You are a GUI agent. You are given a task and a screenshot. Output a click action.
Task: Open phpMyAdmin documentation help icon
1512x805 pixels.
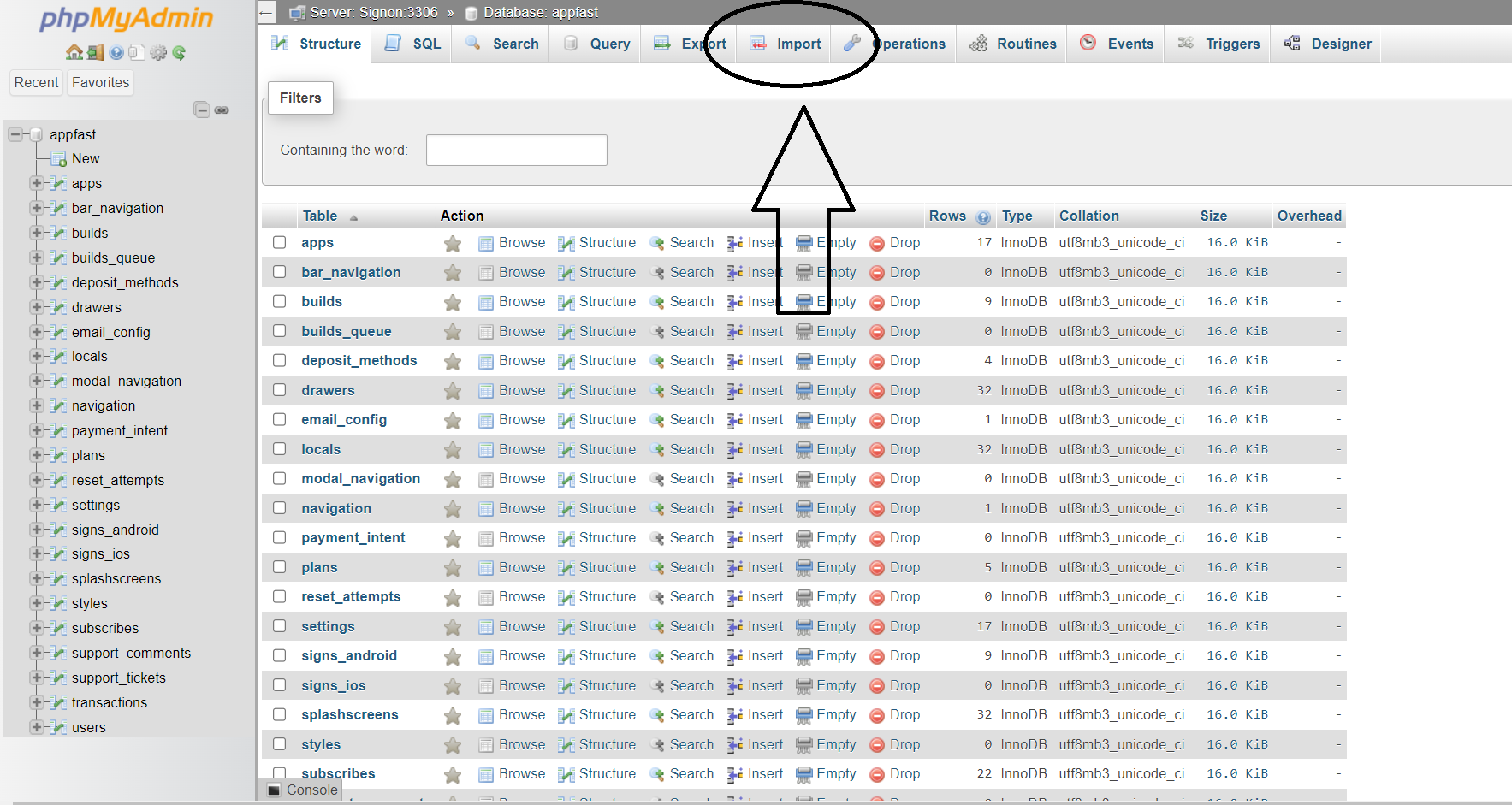[x=116, y=53]
